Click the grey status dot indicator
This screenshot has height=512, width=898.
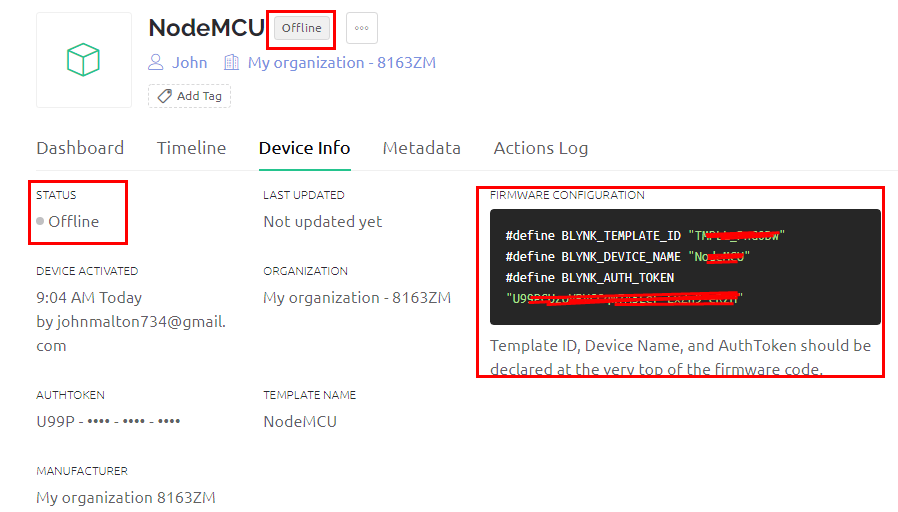point(40,221)
